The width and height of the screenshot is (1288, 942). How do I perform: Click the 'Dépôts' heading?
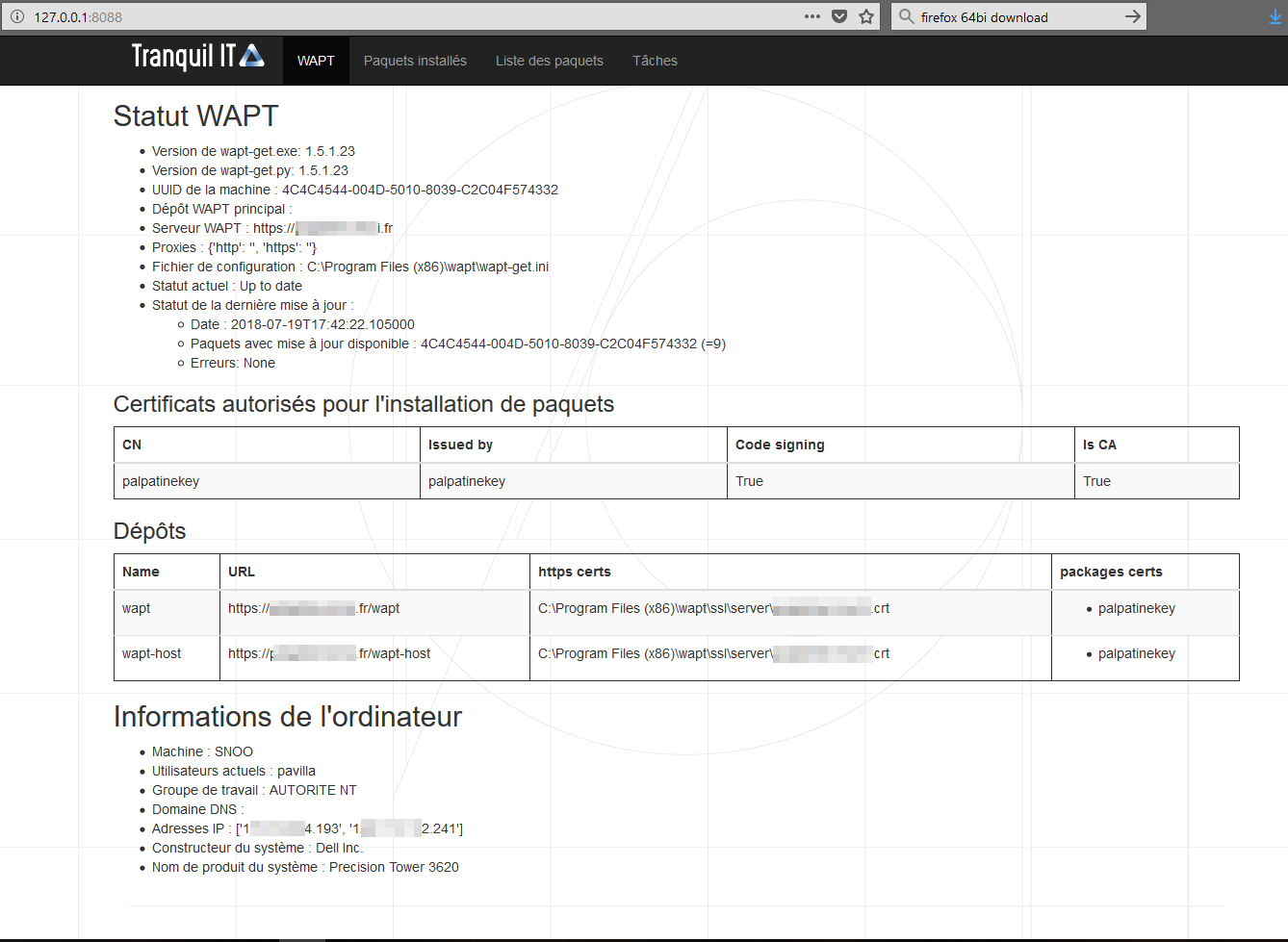click(149, 531)
